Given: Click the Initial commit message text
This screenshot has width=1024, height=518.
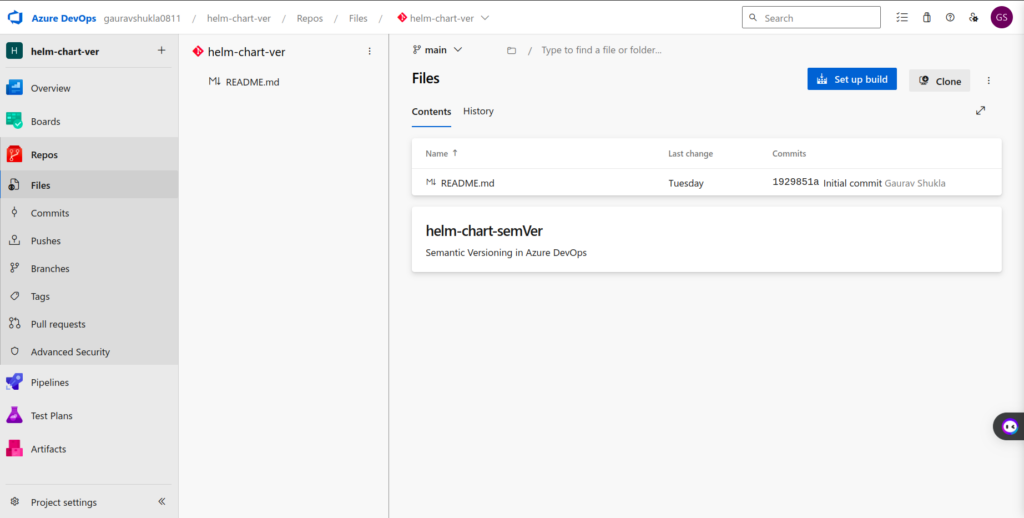Looking at the screenshot, I should coord(852,184).
